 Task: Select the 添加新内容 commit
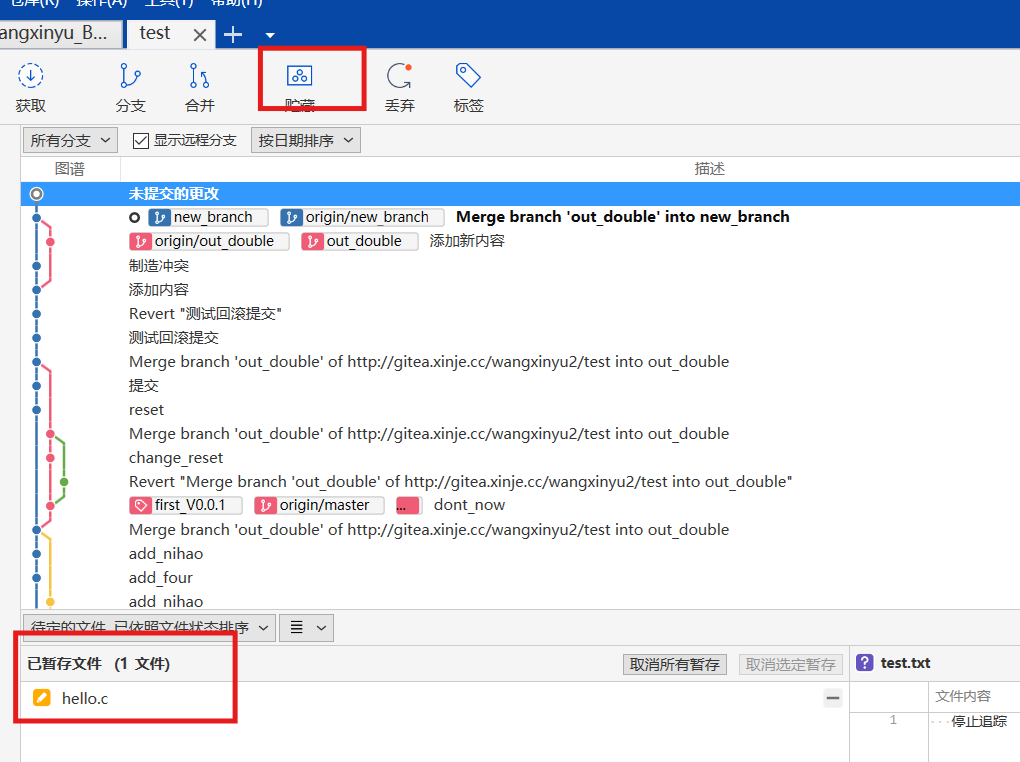point(467,241)
